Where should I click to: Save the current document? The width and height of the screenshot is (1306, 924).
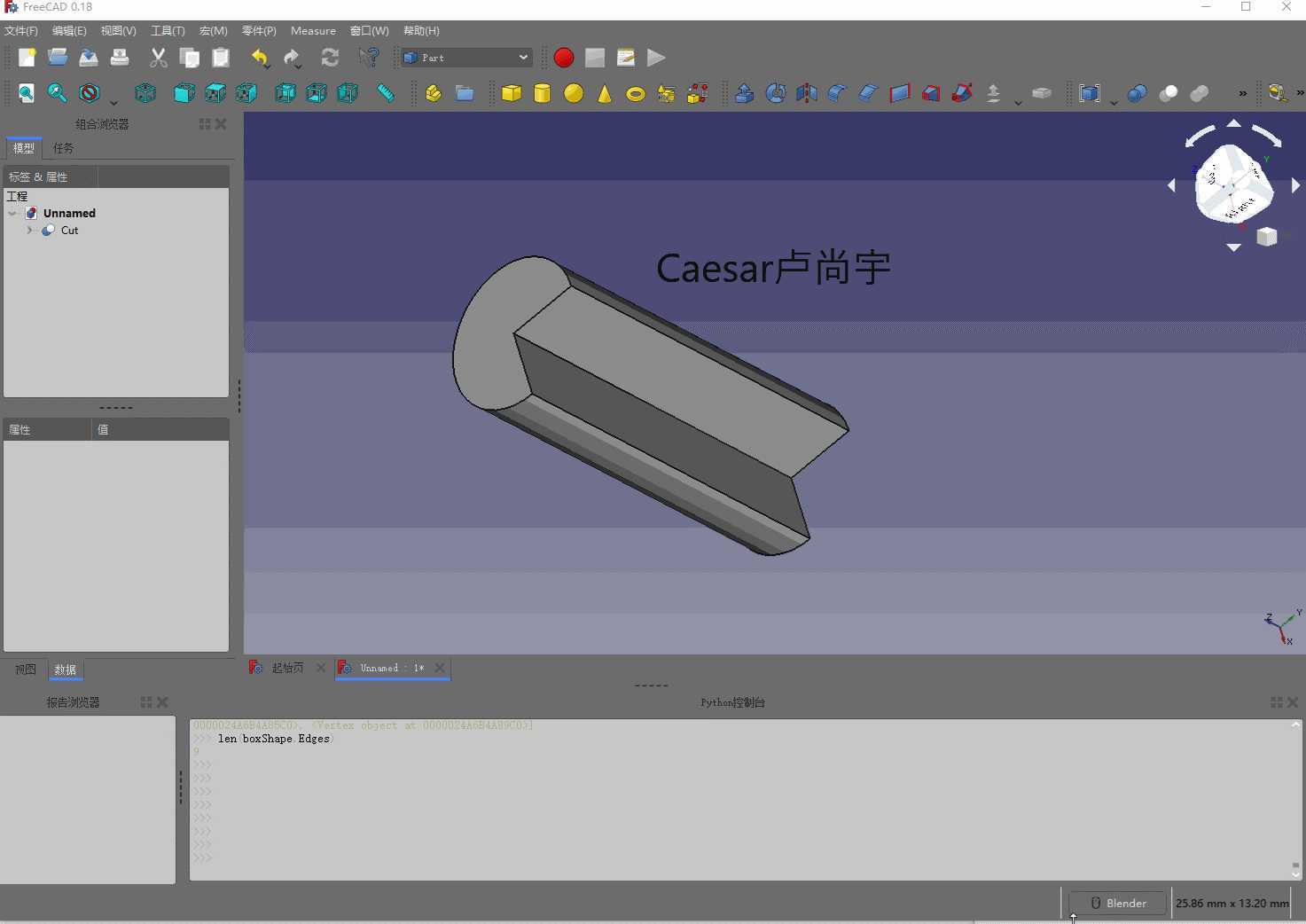pos(89,58)
